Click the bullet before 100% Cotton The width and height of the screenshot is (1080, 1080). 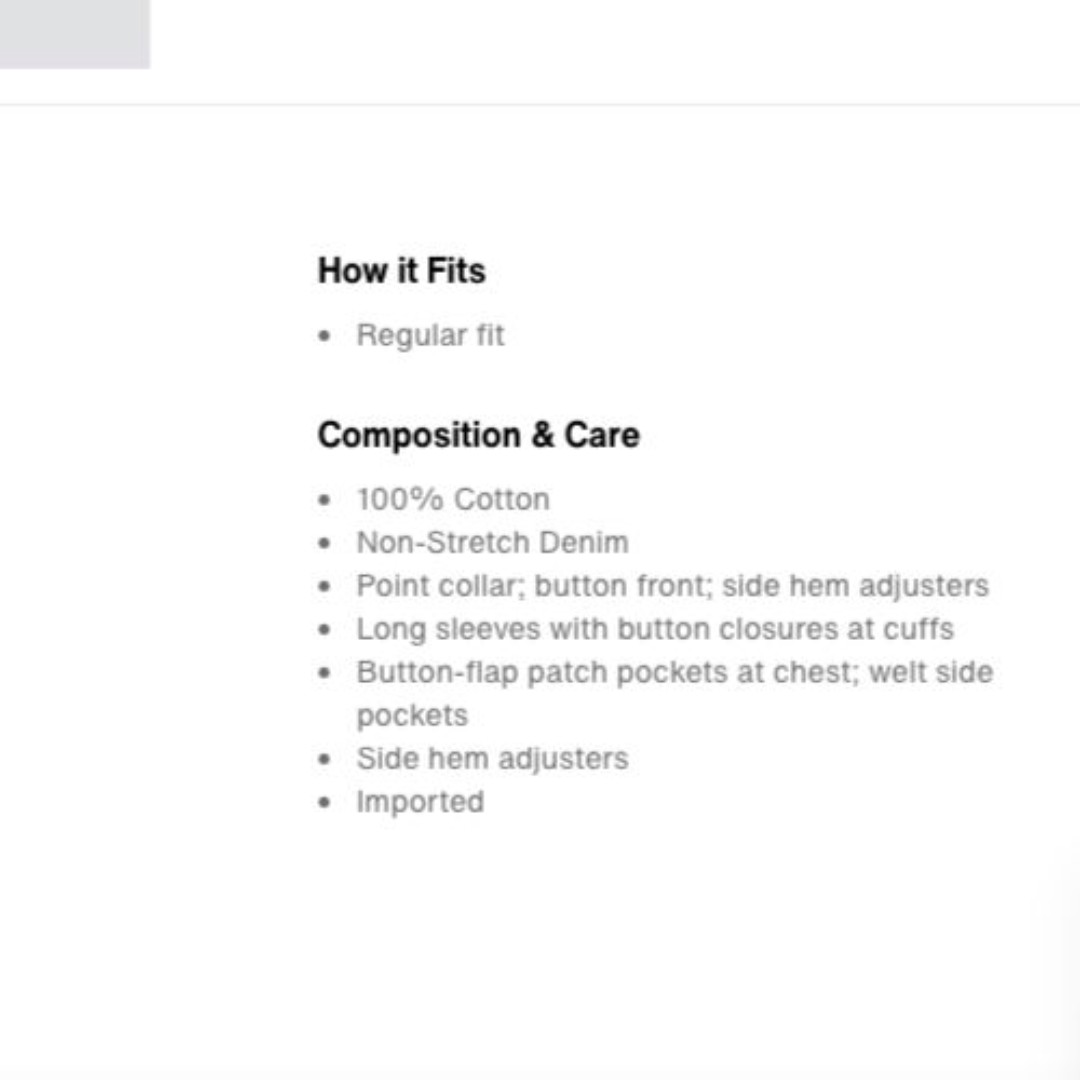325,500
